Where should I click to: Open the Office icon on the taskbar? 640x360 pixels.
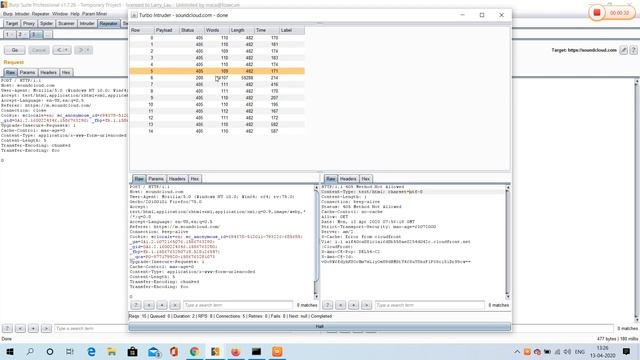(174, 351)
